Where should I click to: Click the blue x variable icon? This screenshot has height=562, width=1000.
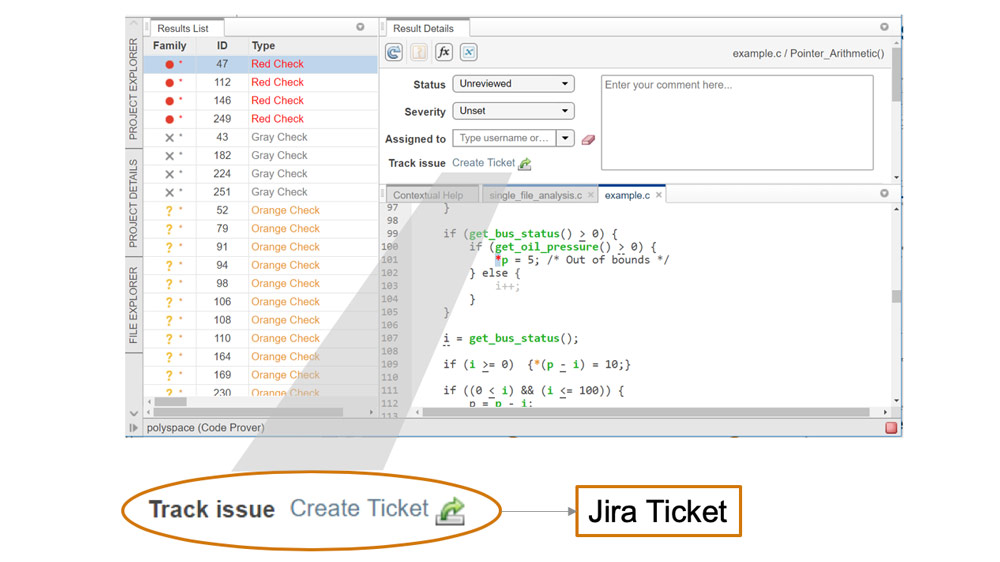[469, 53]
